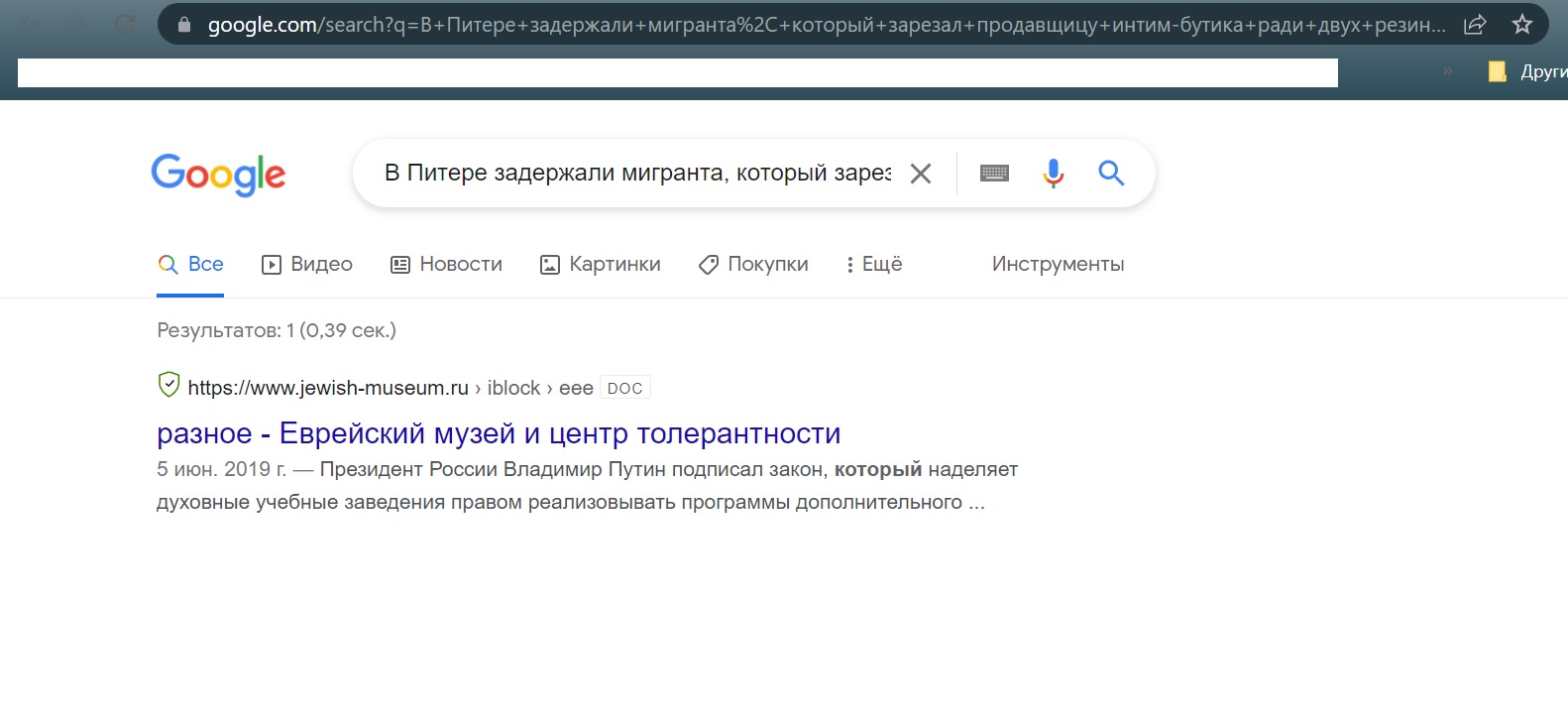Open the on-screen keyboard icon

coord(994,174)
